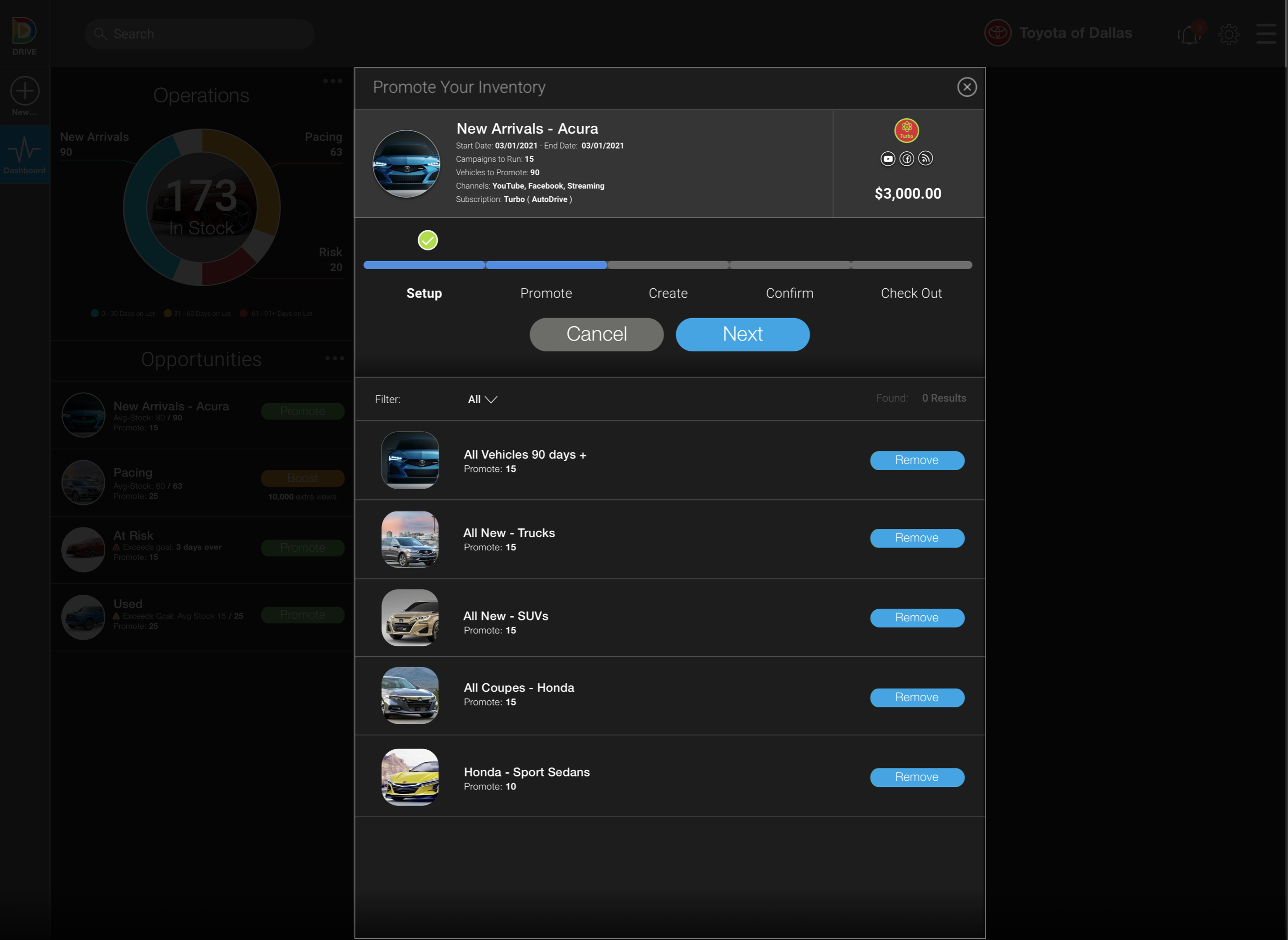Open the Opportunities panel options dots
The image size is (1288, 940).
(335, 358)
